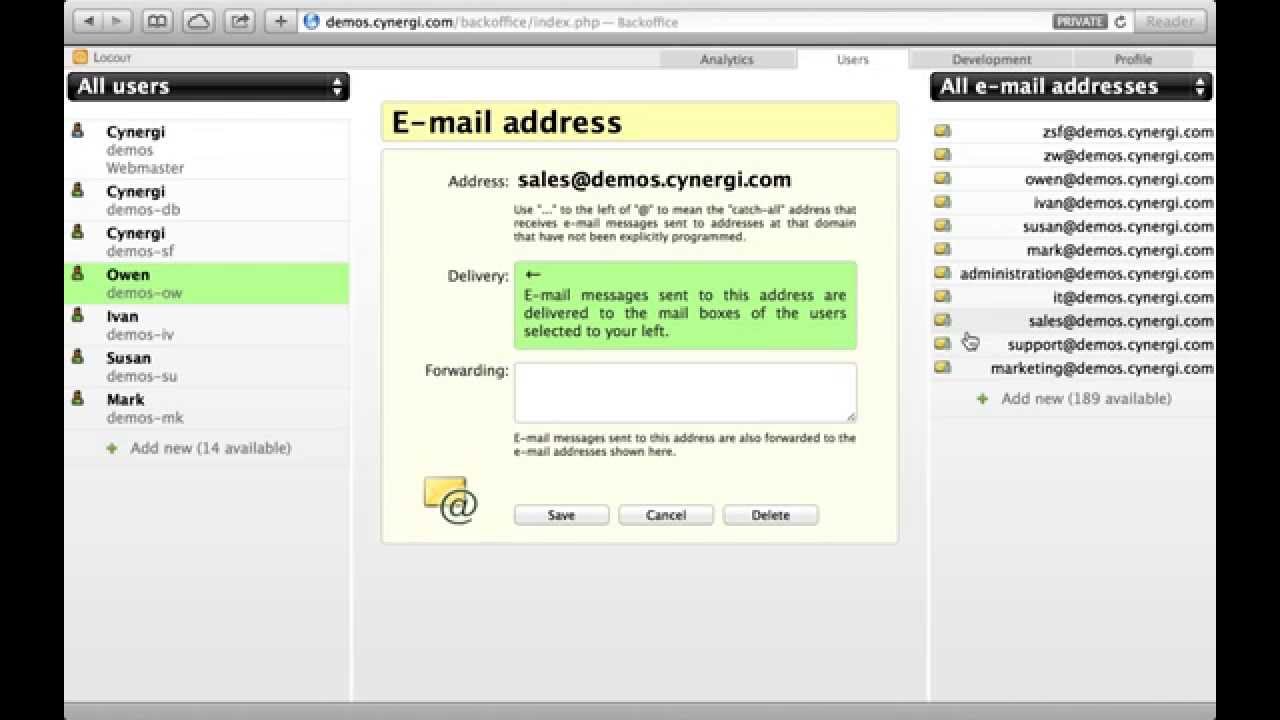1280x720 pixels.
Task: Click the sales@demos.cynergi.com address field
Action: pos(654,180)
